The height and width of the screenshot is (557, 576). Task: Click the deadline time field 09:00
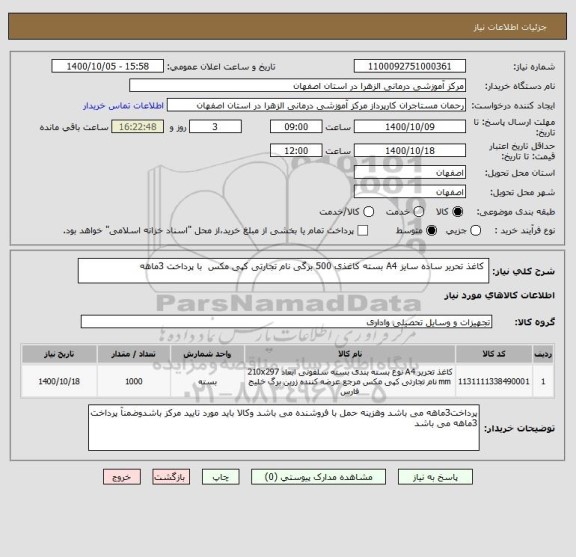(x=296, y=127)
